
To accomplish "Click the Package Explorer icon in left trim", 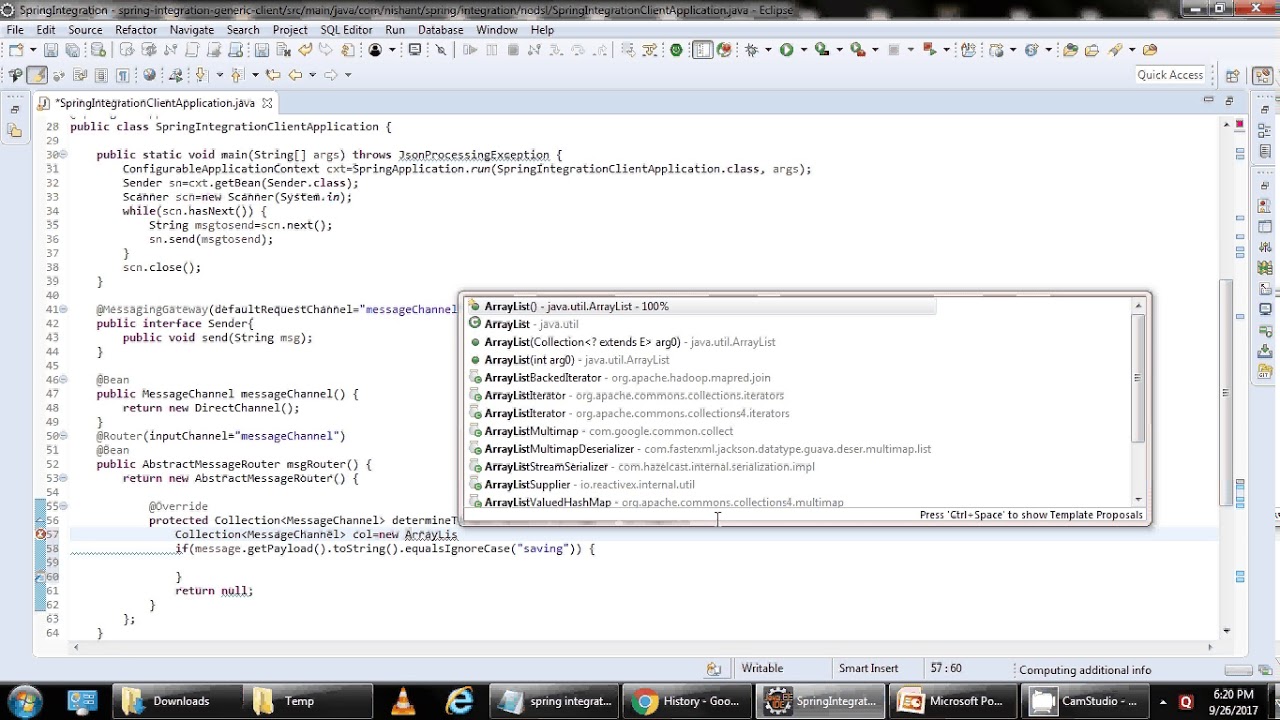I will point(14,130).
